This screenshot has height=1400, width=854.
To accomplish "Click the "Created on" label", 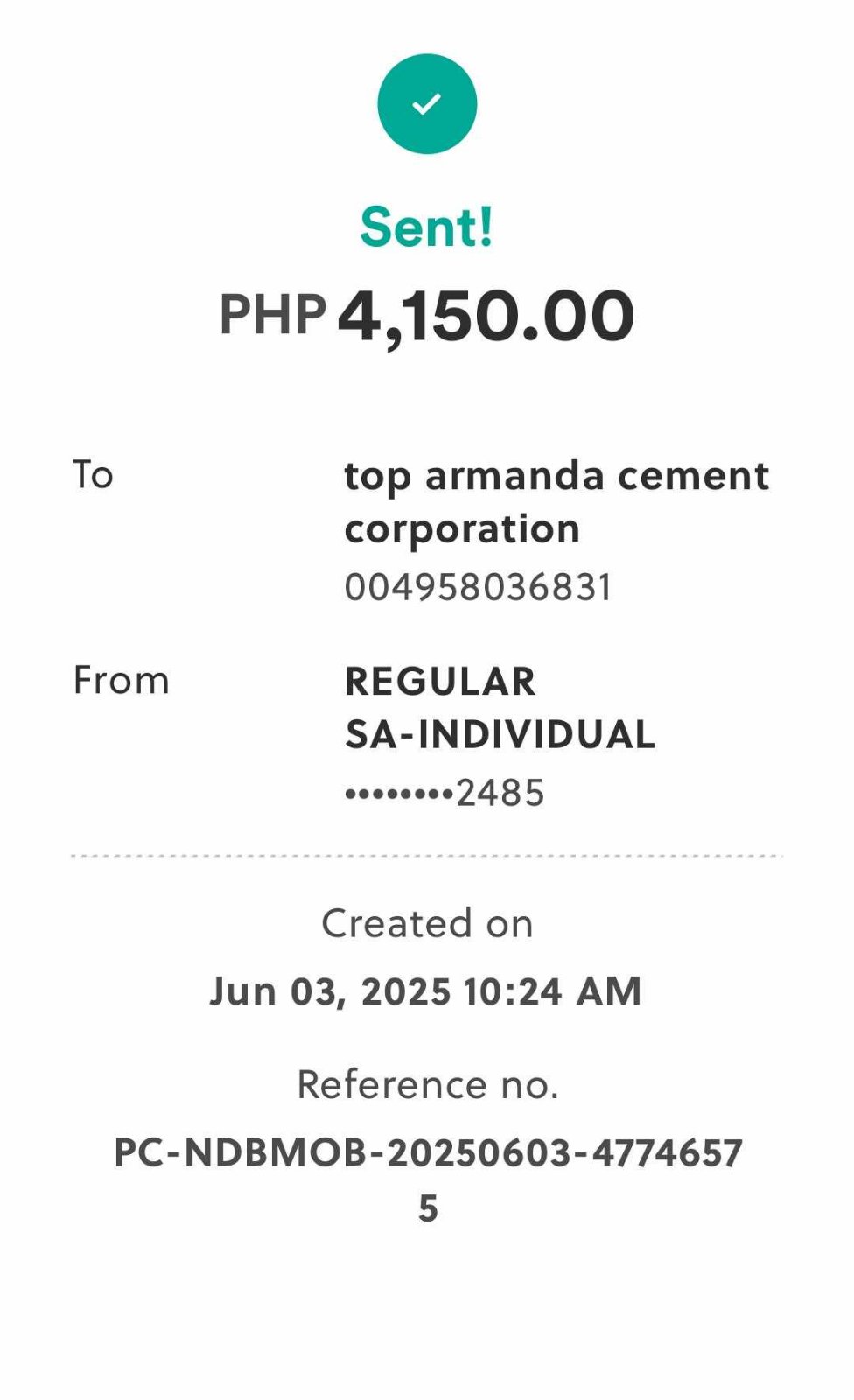I will 427,924.
